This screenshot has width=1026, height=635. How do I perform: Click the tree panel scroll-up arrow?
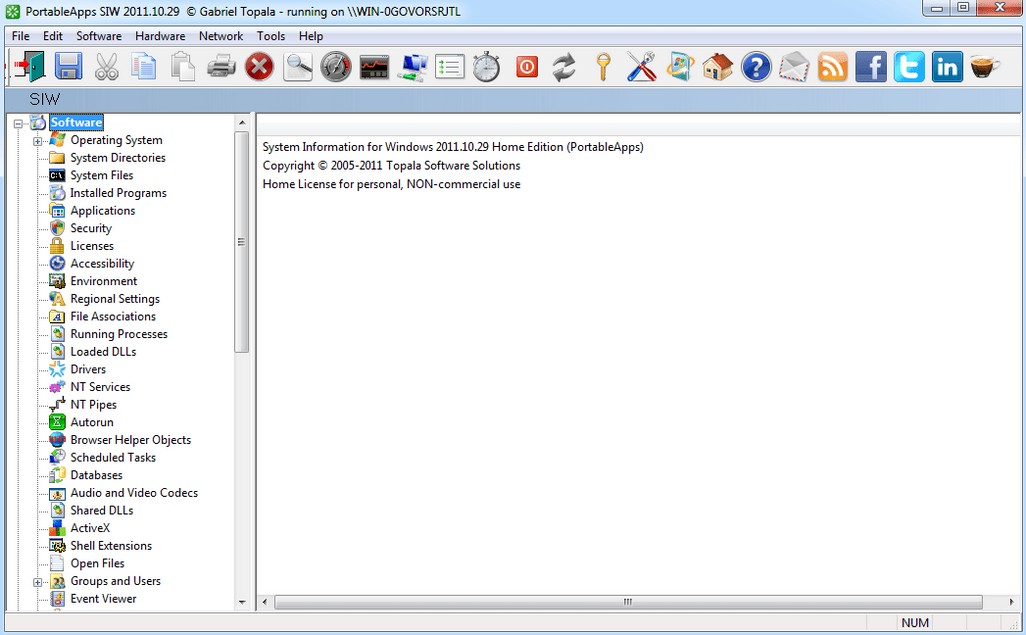tap(242, 122)
